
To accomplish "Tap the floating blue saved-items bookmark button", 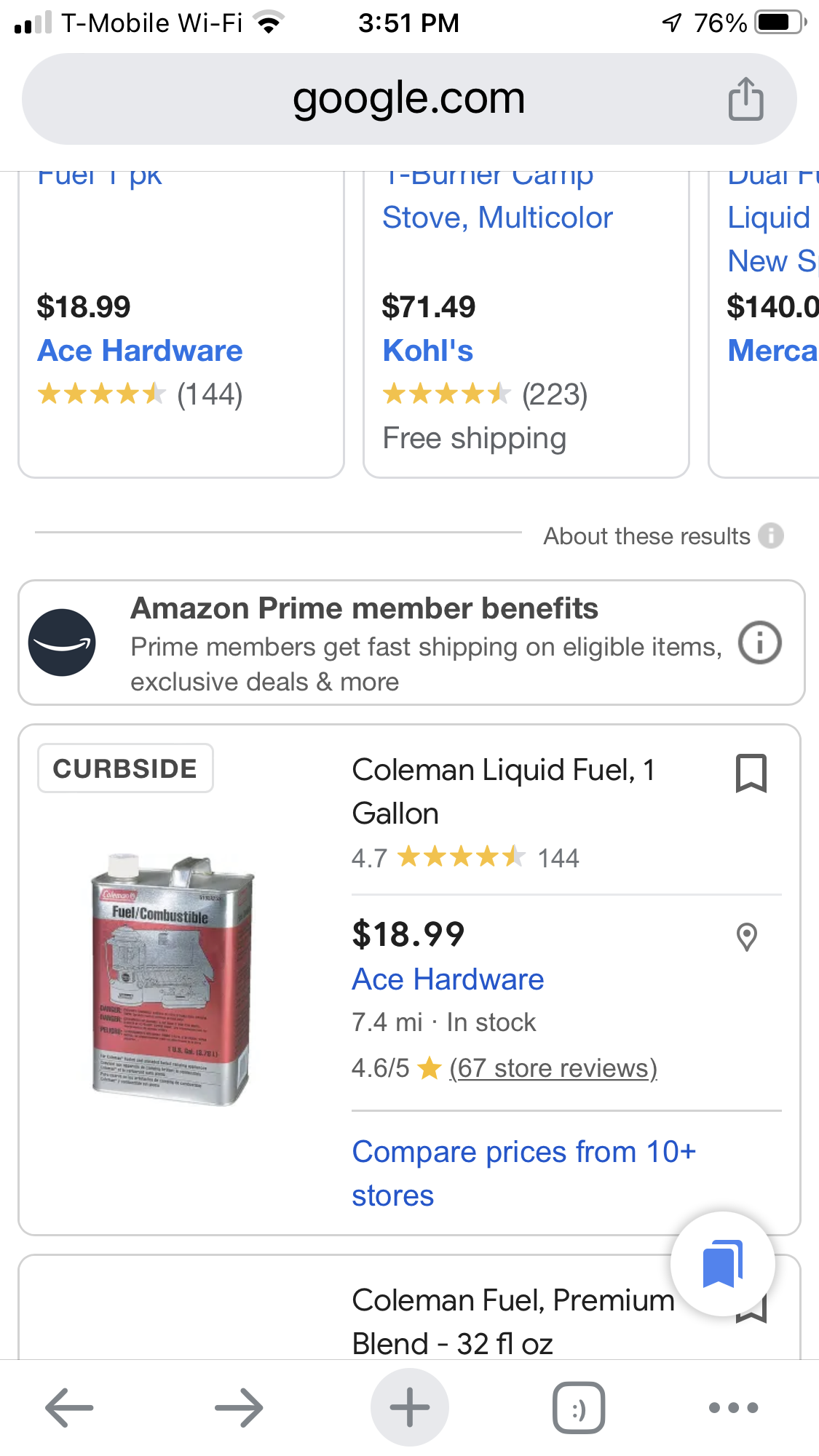I will [722, 1264].
